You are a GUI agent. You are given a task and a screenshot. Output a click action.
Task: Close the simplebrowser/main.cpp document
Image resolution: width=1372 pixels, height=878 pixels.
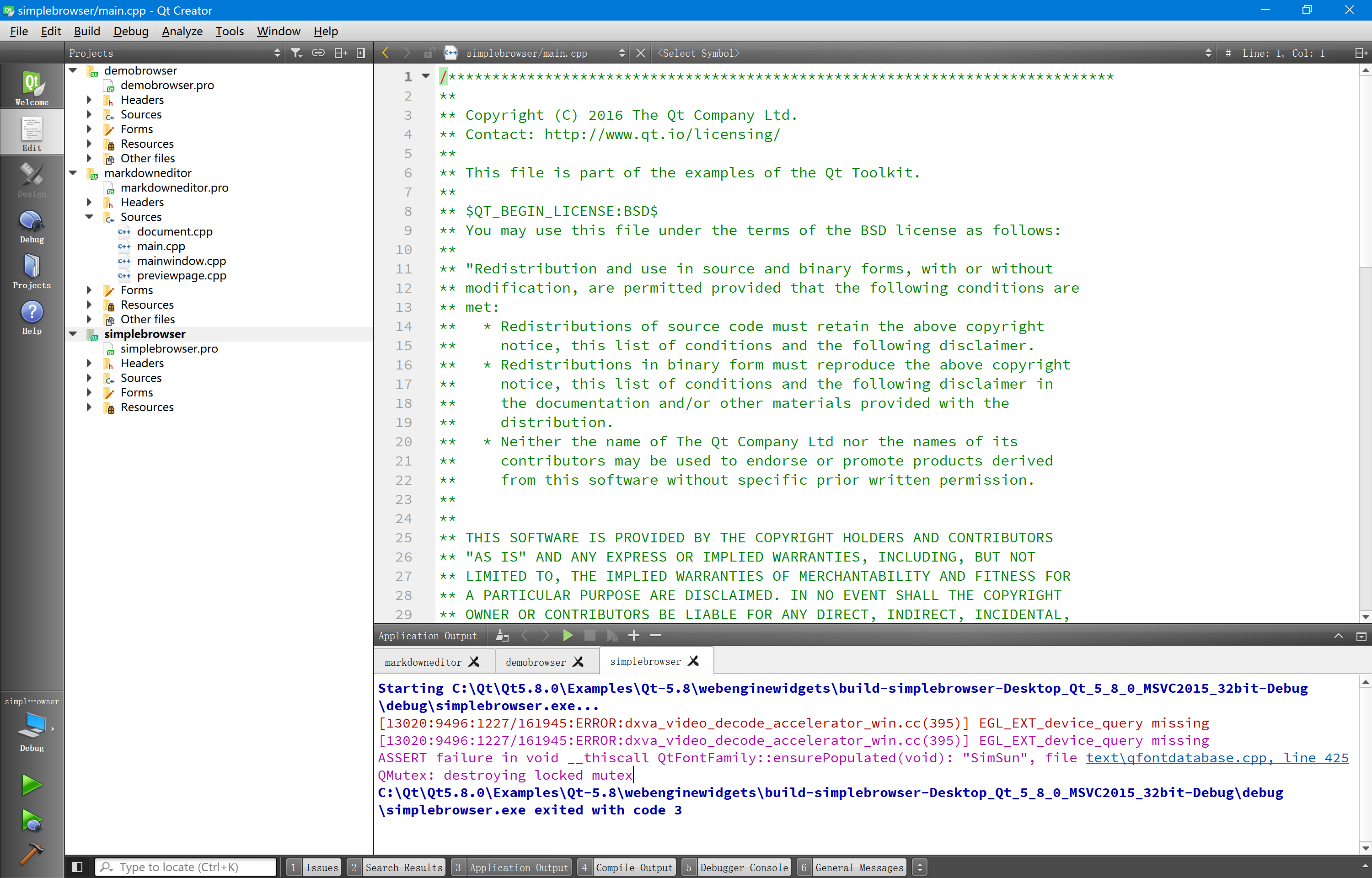641,53
